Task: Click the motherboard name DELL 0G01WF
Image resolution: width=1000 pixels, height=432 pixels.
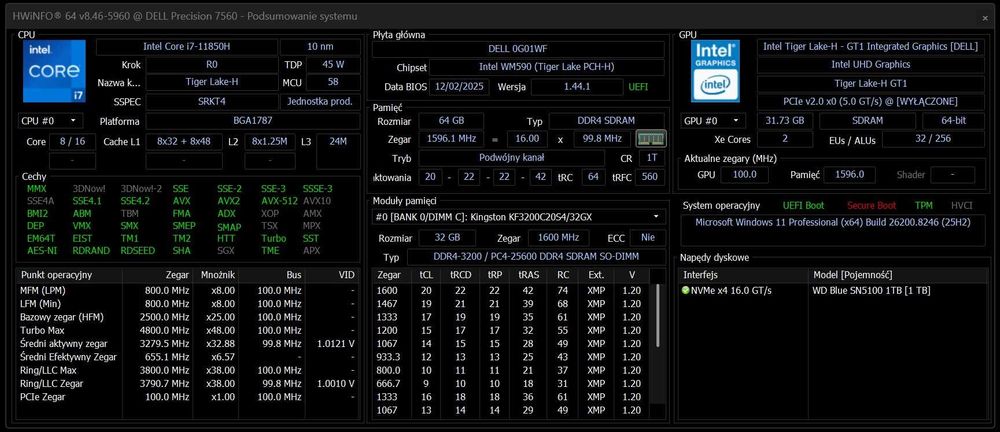Action: 518,48
